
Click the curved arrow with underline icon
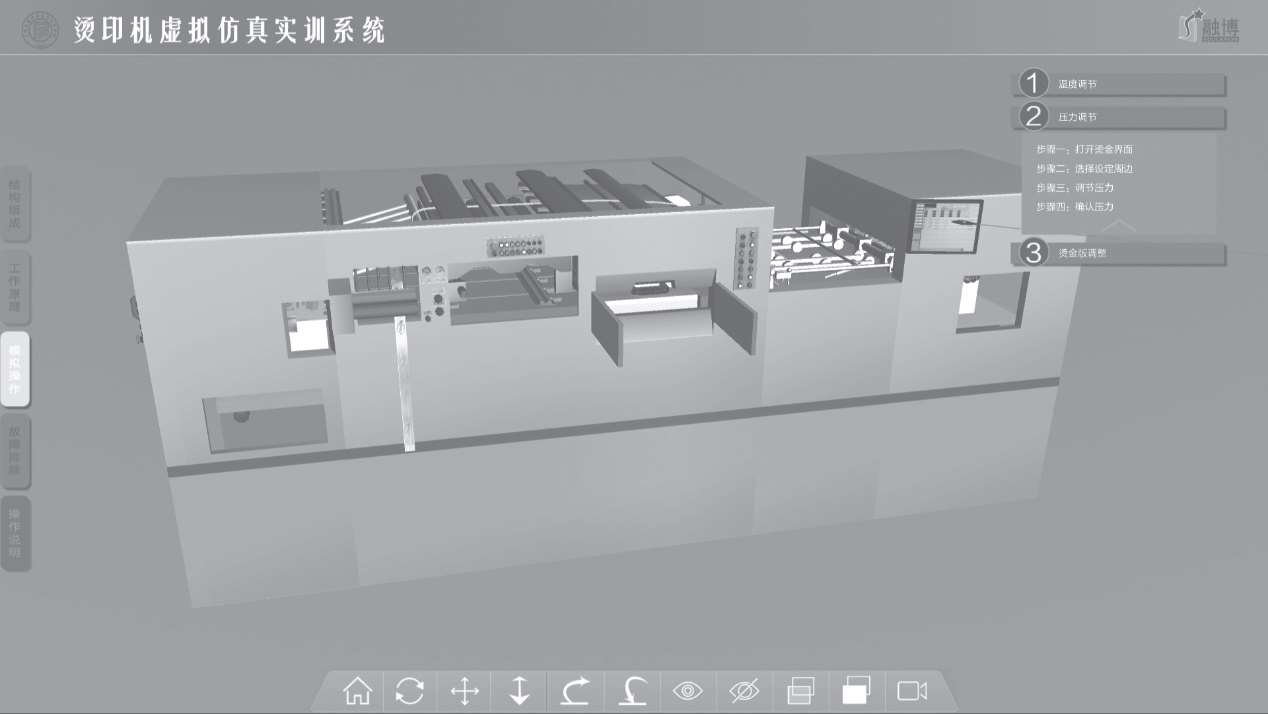coord(632,691)
